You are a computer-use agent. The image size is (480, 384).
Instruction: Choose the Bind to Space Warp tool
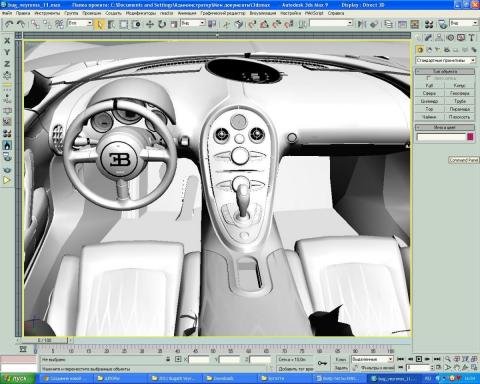[59, 24]
